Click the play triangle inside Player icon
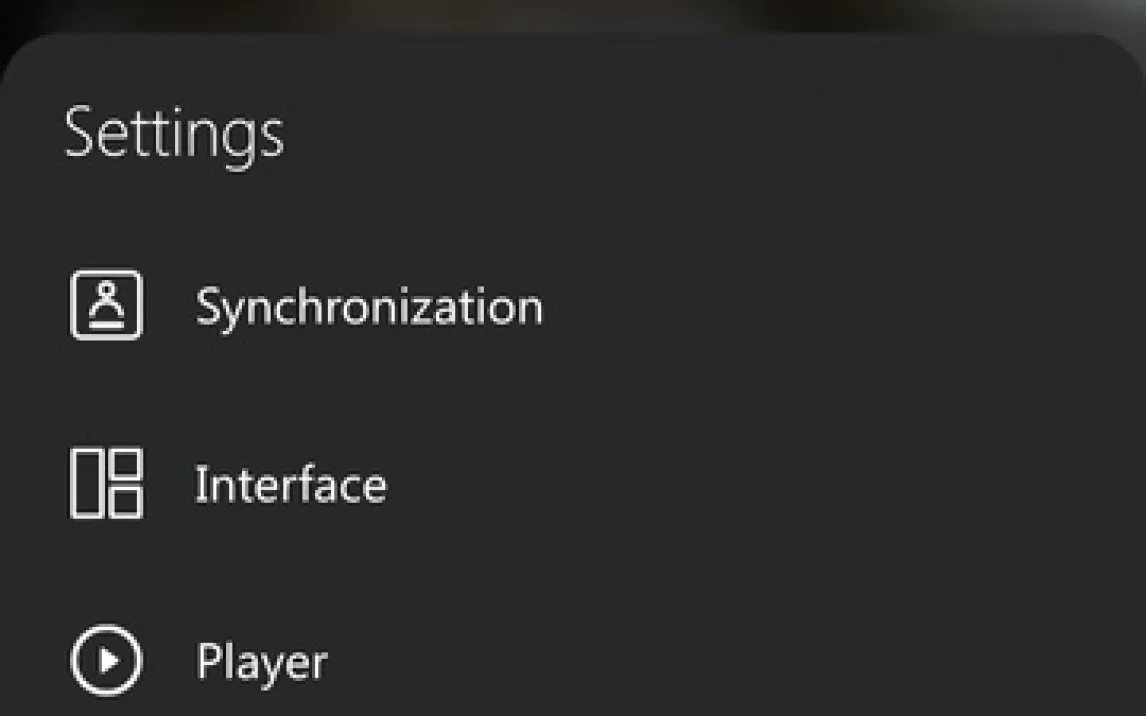 (x=109, y=660)
